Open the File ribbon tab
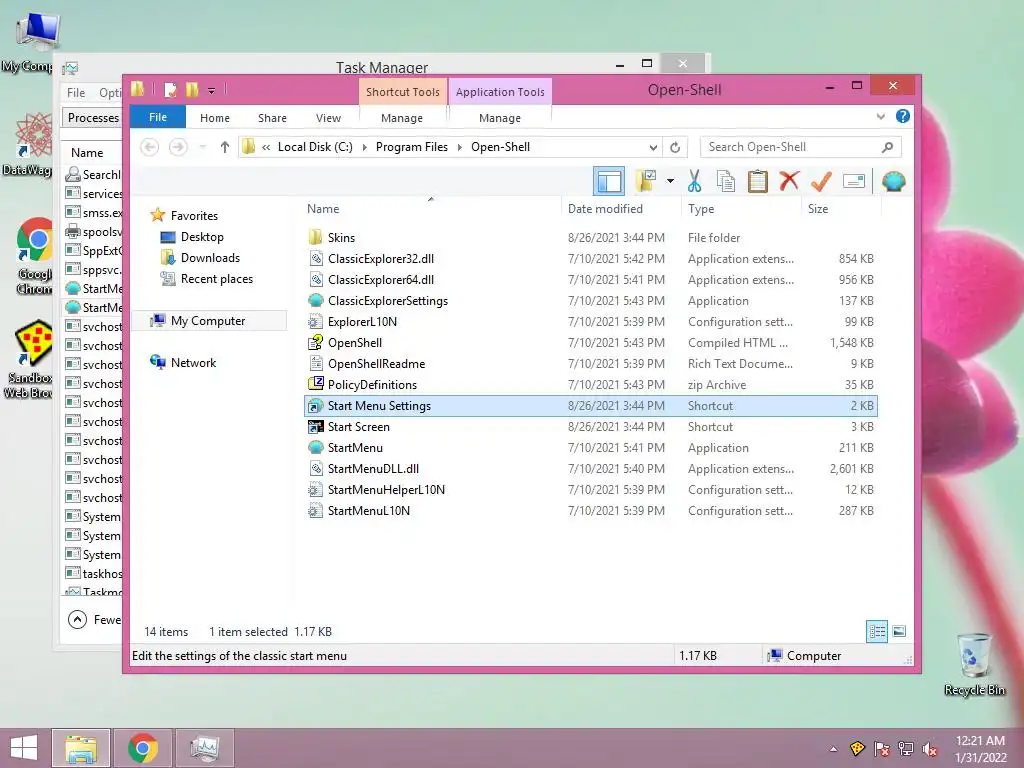1024x768 pixels. pyautogui.click(x=157, y=118)
